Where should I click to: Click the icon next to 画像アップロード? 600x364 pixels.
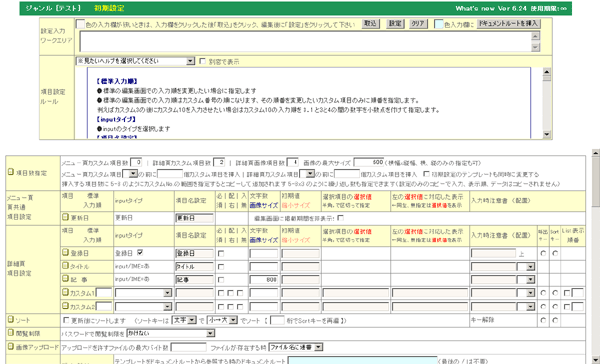tap(11, 346)
